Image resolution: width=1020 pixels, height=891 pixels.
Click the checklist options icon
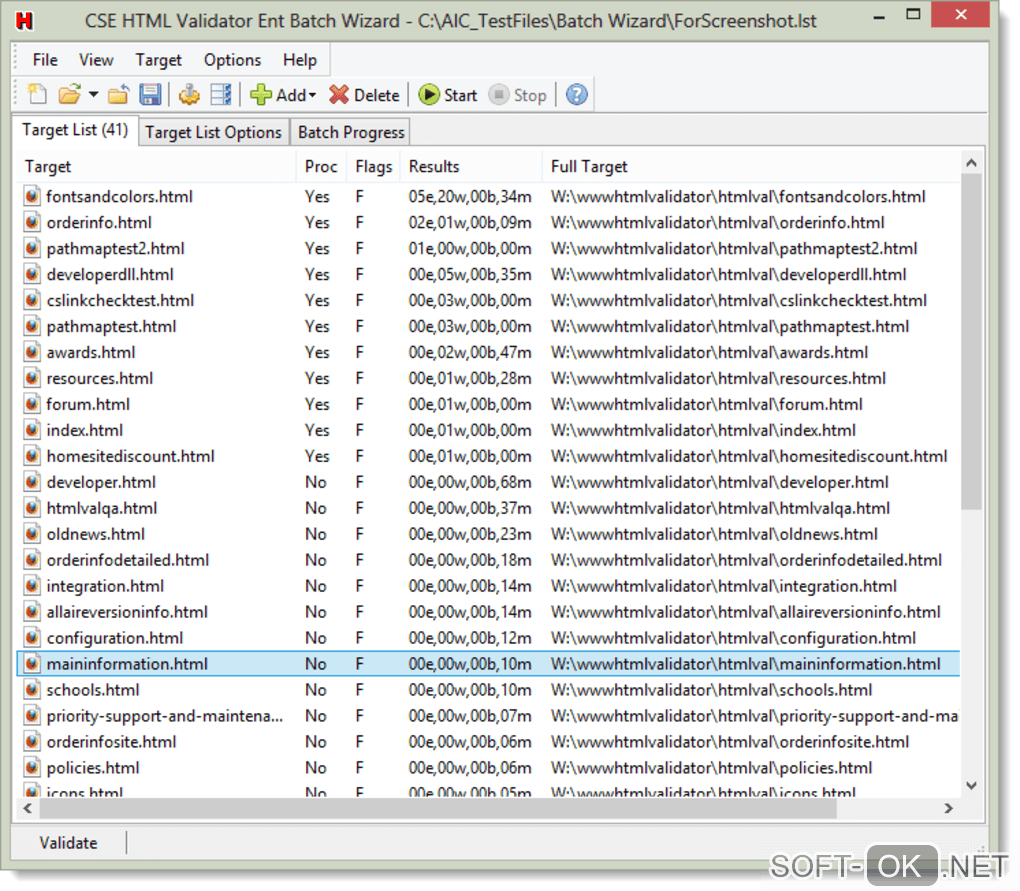point(221,95)
